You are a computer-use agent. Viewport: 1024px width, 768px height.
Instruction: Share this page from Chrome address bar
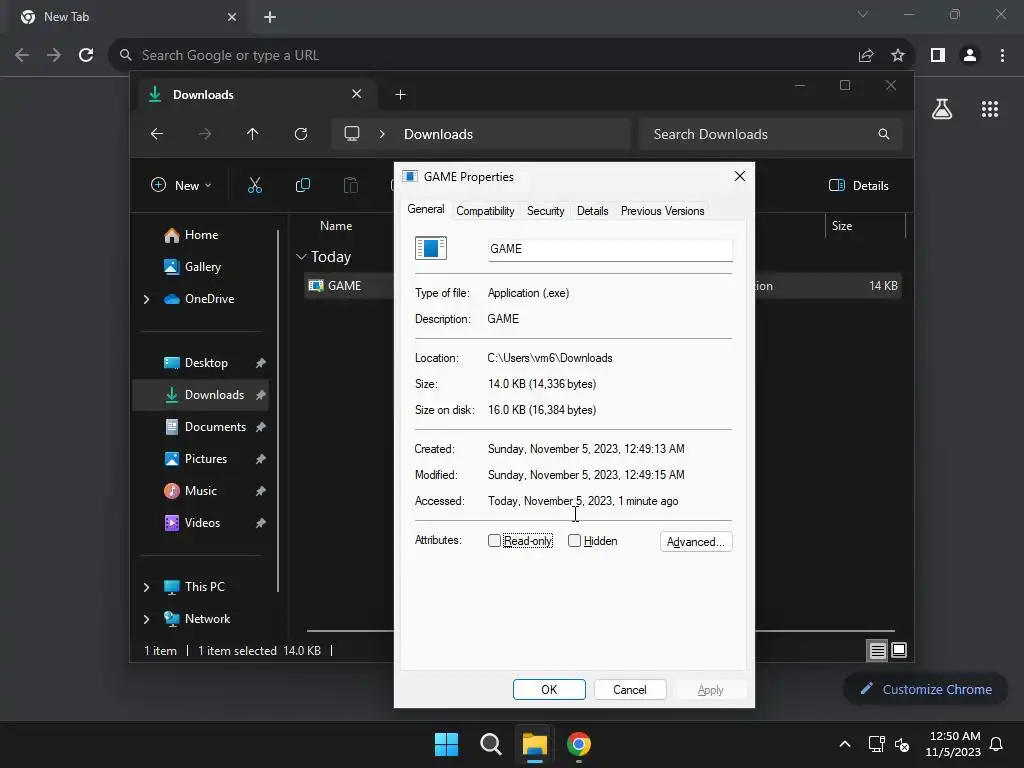(x=866, y=56)
